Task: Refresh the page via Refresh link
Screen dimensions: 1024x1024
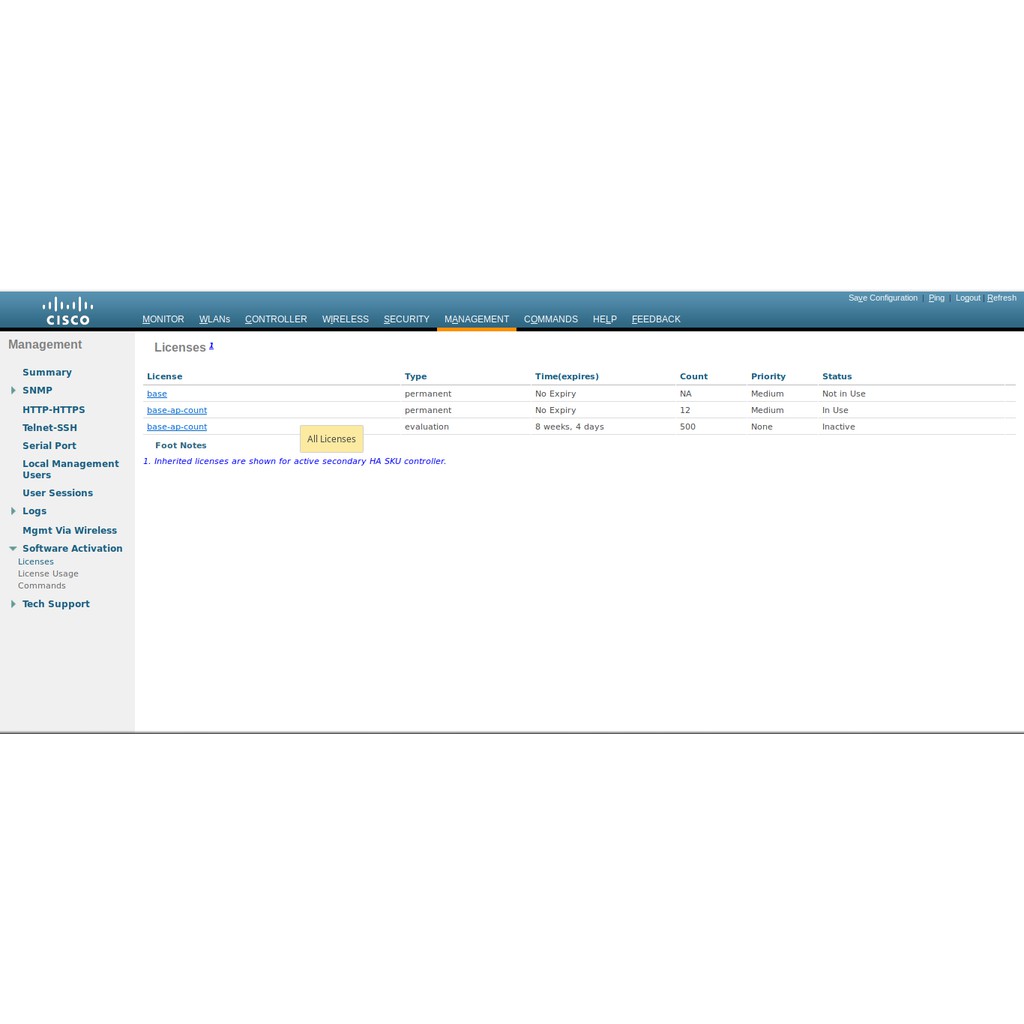Action: tap(1001, 298)
